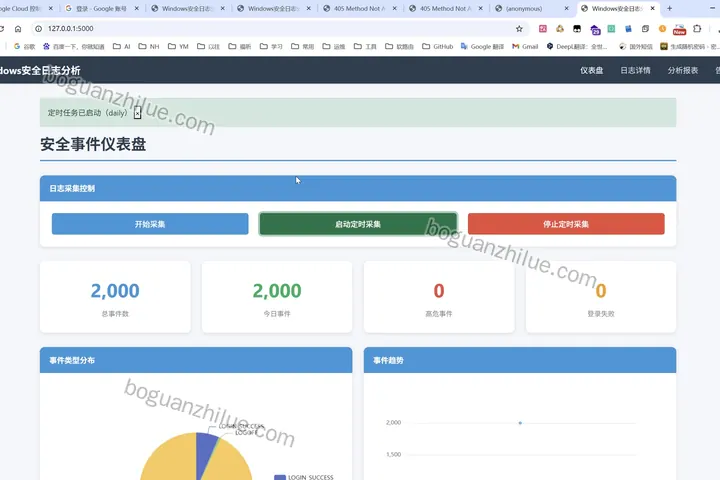Open the 运维 bookmark folder
The width and height of the screenshot is (720, 480).
tap(334, 46)
